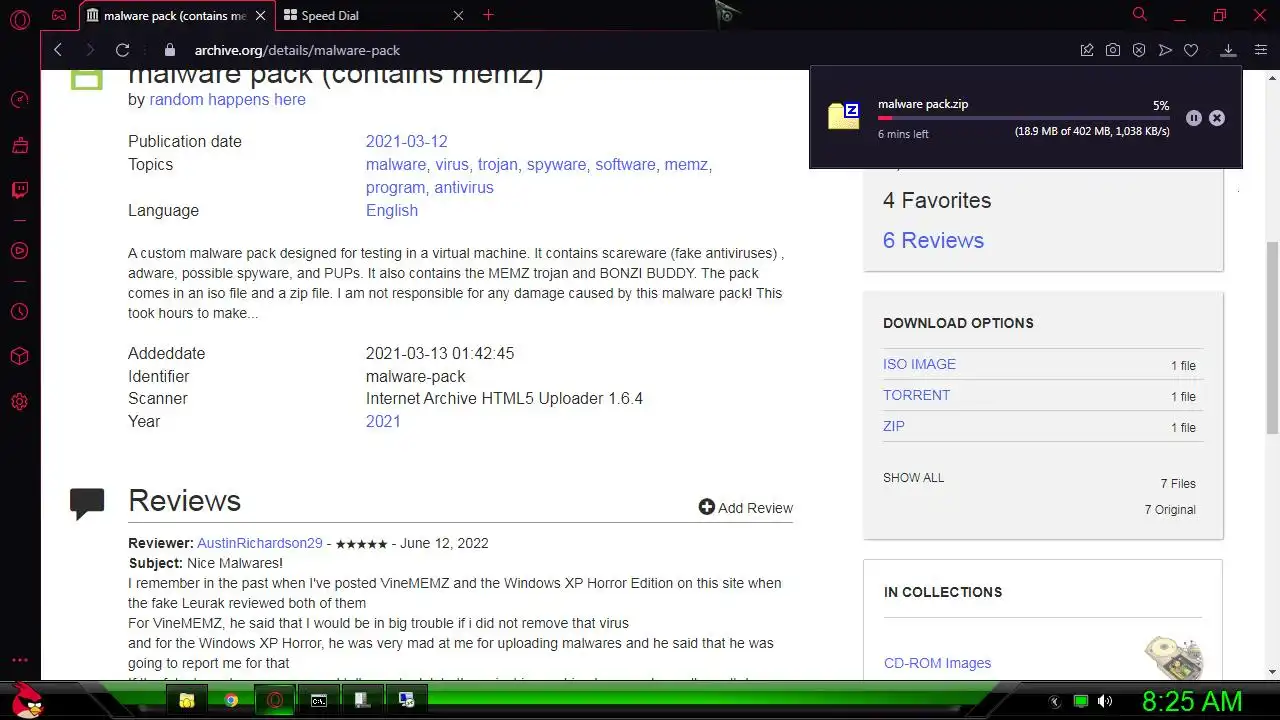Toggle the downloads popup icon
Screen dimensions: 1280x720
click(x=1228, y=50)
